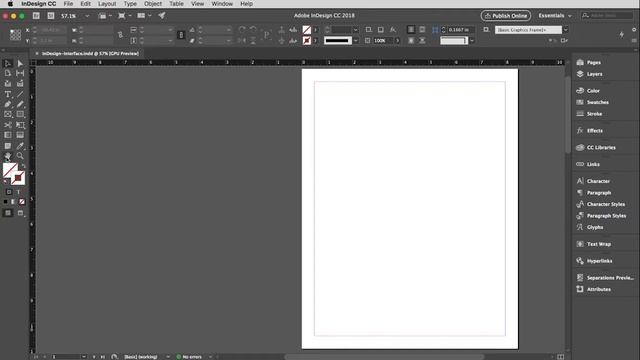
Task: Click the Fill color box in toolbox
Action: coord(10,170)
